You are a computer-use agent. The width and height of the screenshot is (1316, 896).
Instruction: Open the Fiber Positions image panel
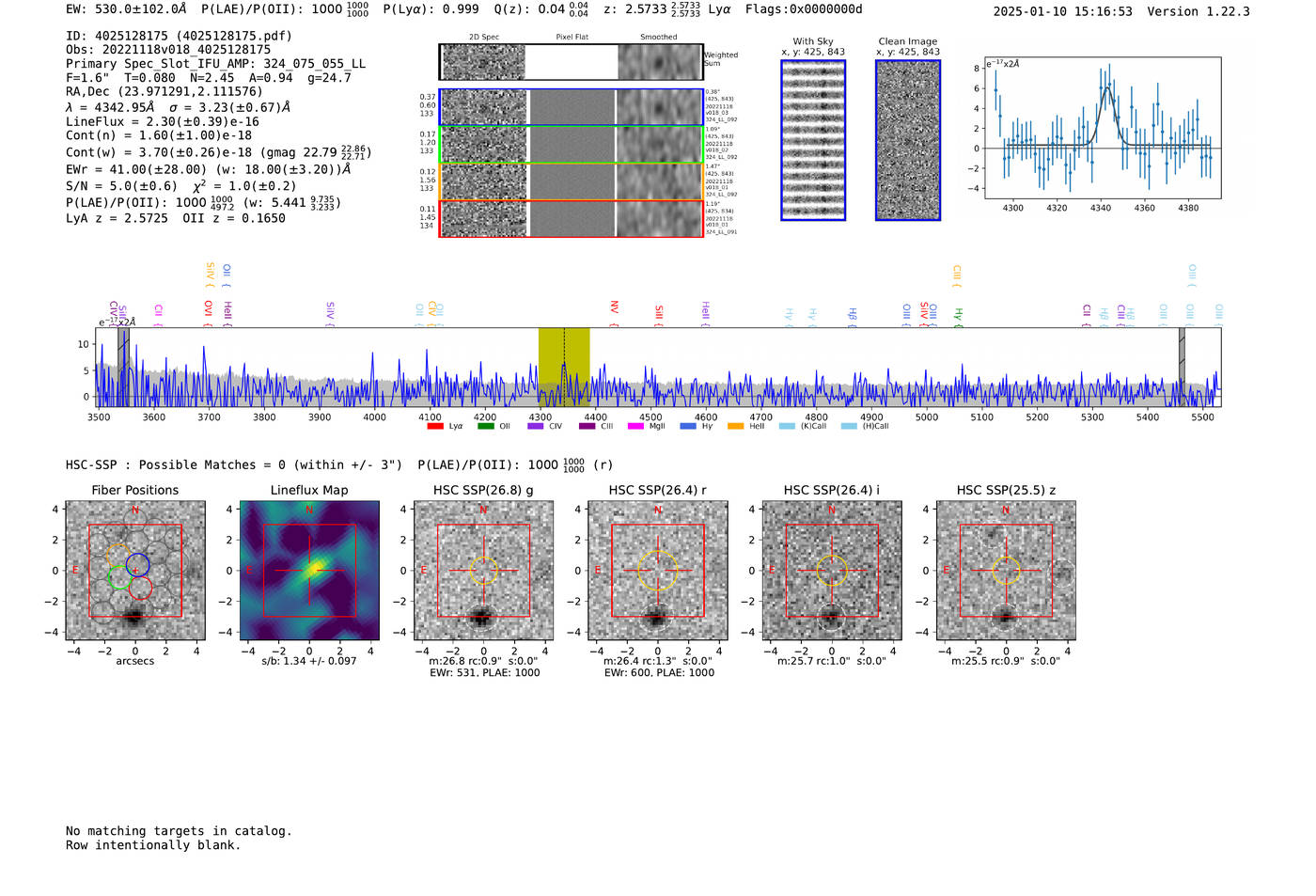135,571
